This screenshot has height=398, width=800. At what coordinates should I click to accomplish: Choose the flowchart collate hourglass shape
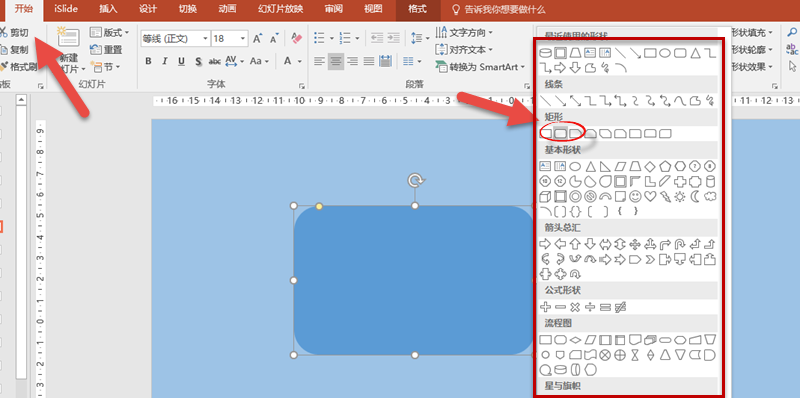coord(635,354)
